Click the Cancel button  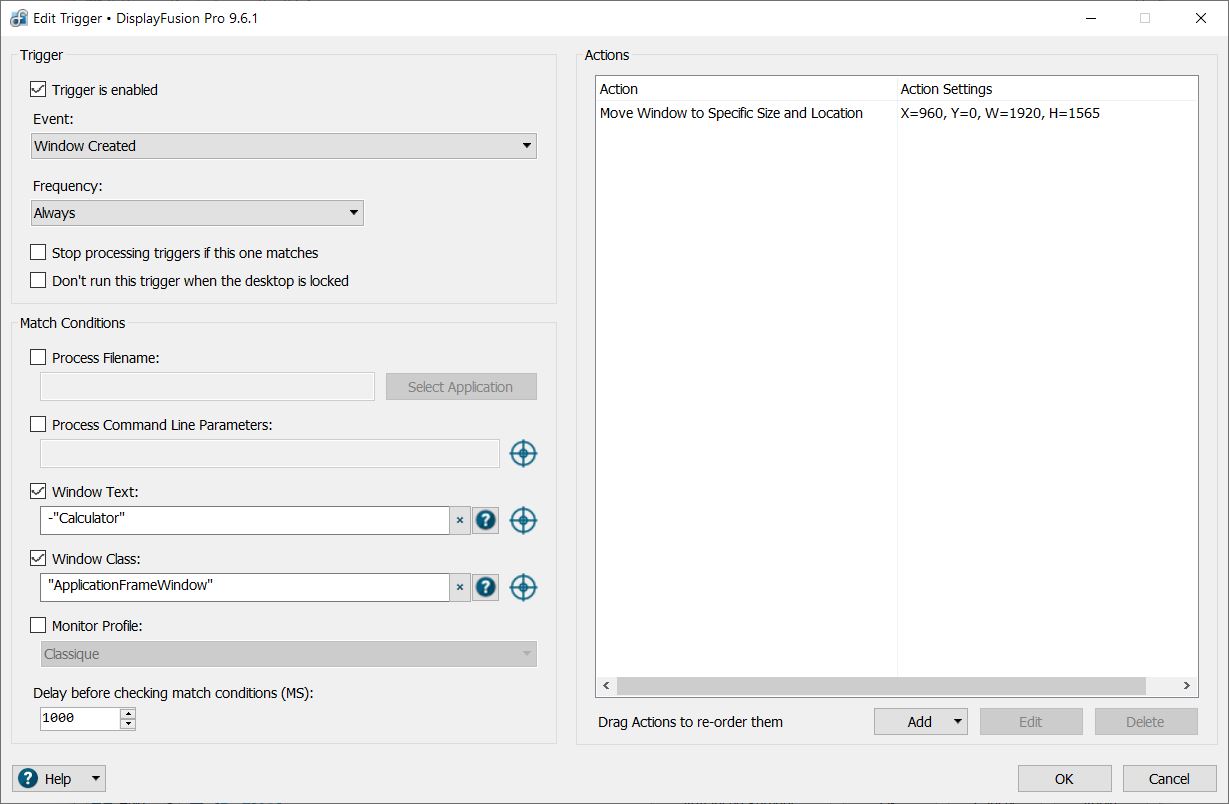click(x=1169, y=779)
